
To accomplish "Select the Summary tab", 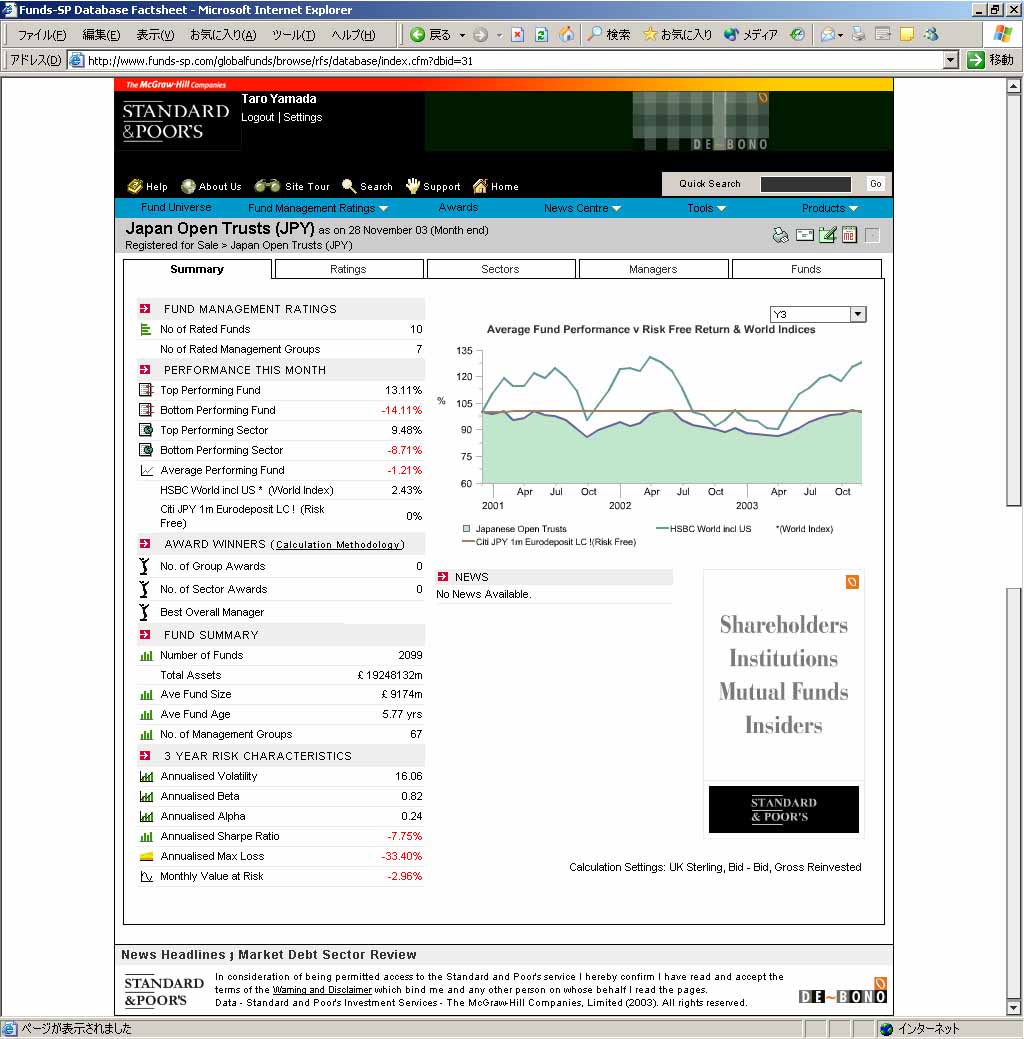I will coord(197,269).
